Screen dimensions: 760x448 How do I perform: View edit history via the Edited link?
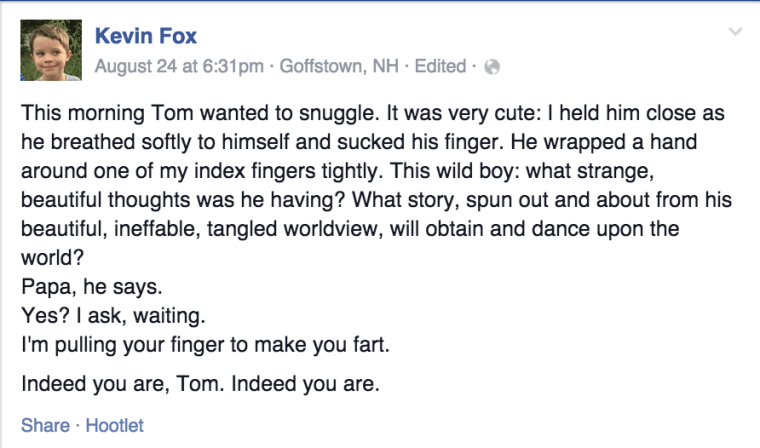coord(440,67)
